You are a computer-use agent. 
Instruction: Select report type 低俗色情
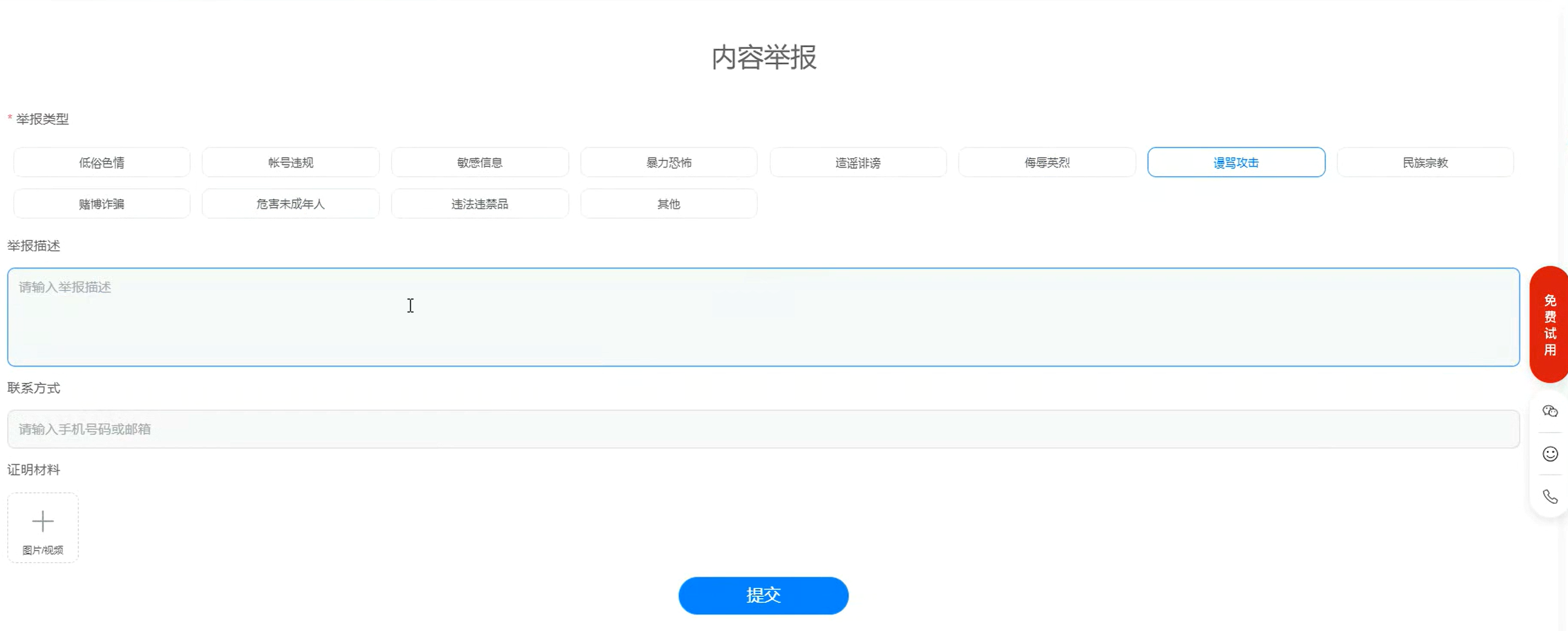point(102,163)
